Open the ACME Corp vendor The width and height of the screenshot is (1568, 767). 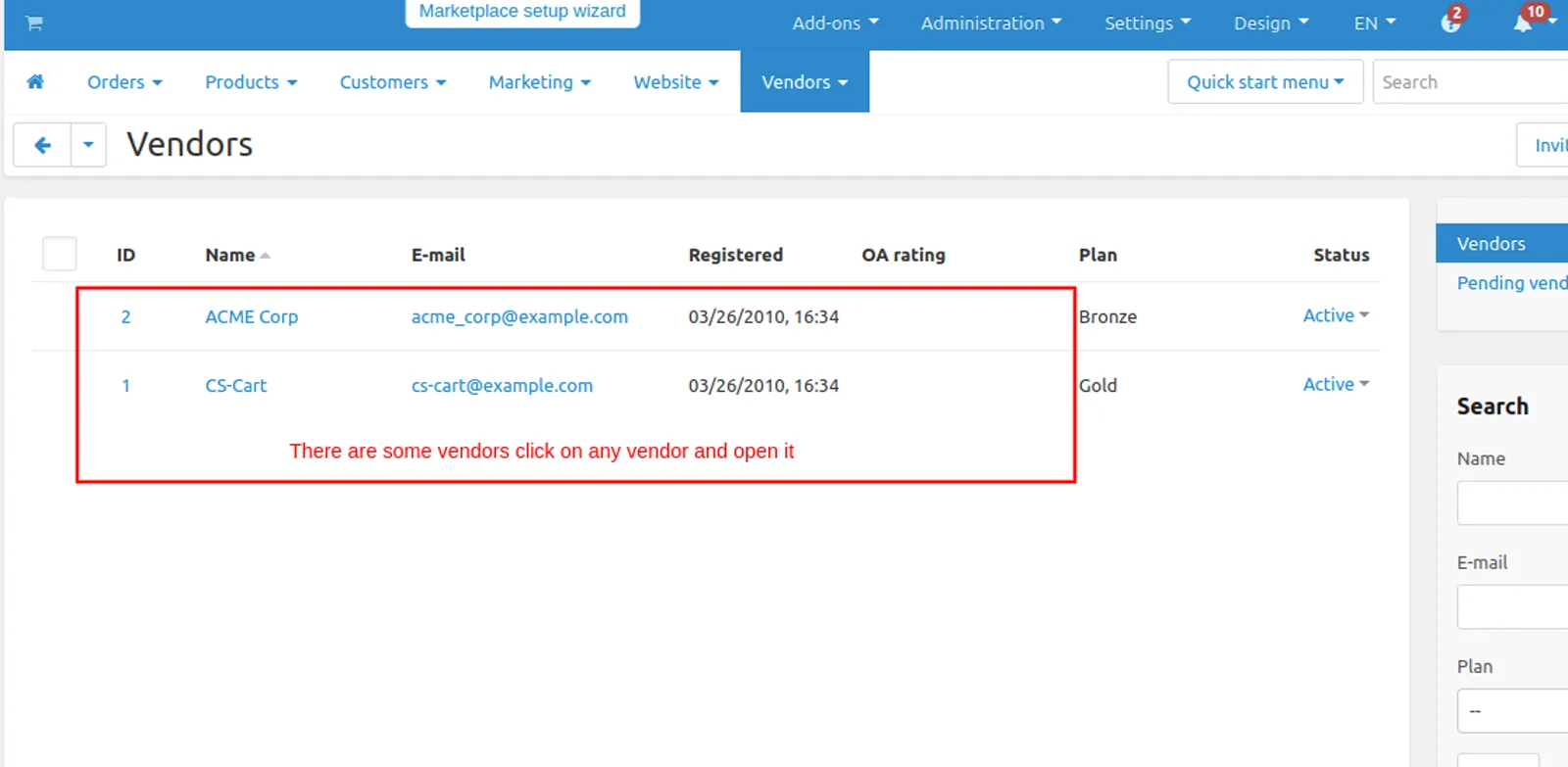251,316
